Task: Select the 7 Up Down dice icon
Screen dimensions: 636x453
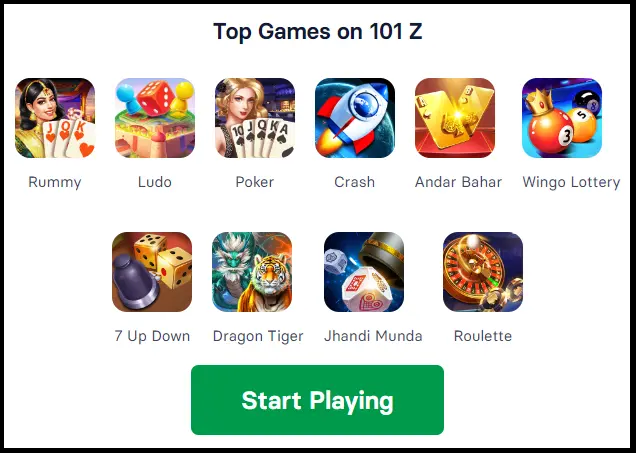Action: 152,272
